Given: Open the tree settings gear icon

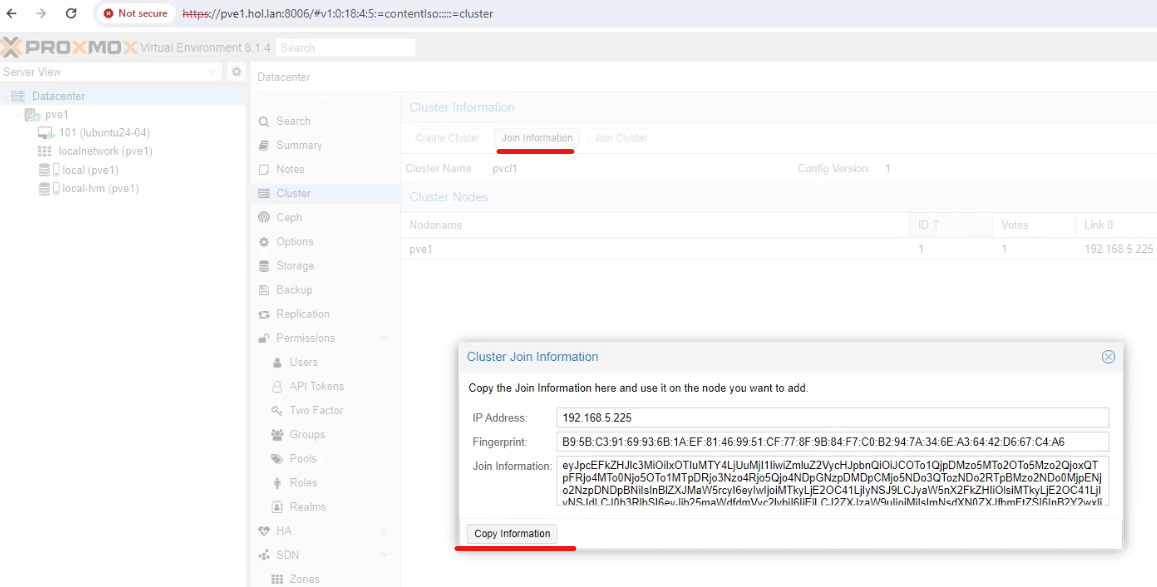Looking at the screenshot, I should point(236,72).
